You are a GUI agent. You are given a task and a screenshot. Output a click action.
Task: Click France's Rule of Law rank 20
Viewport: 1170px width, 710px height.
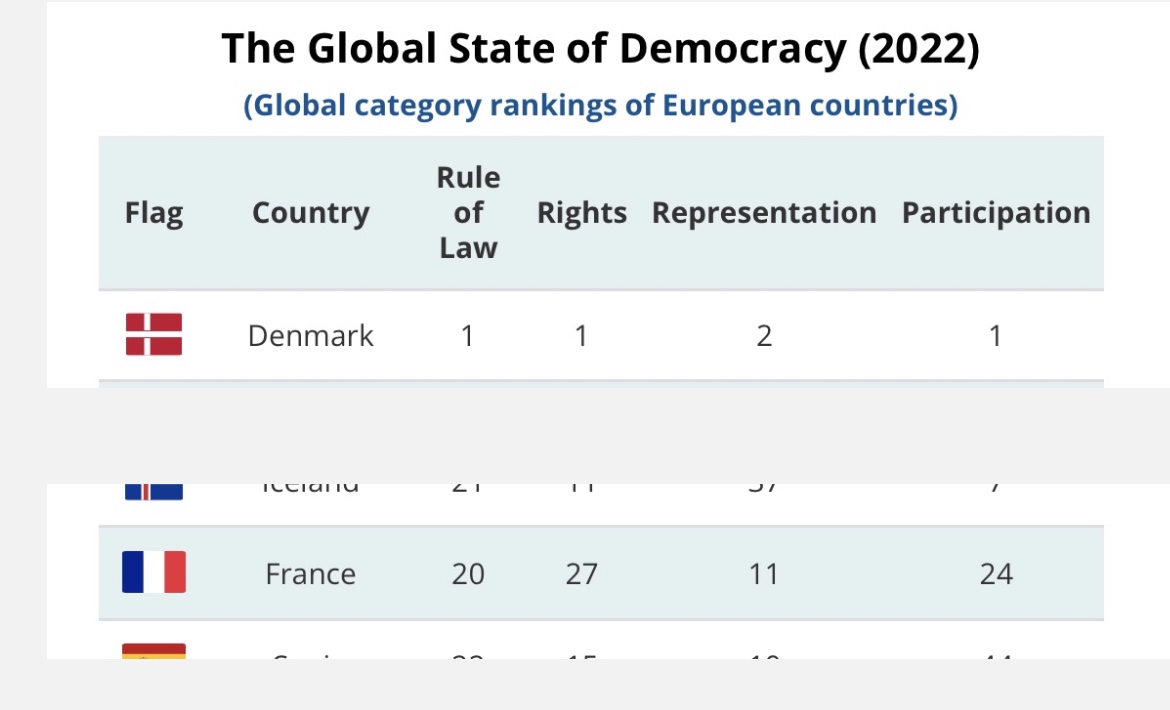click(468, 574)
